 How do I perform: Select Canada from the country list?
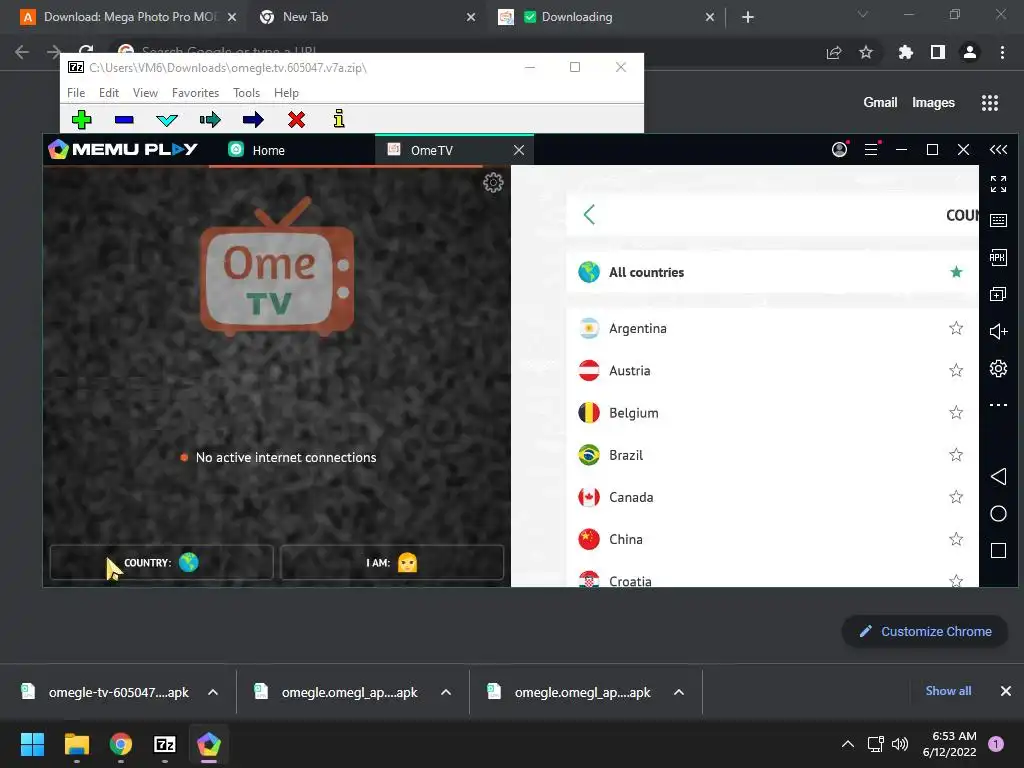[x=773, y=497]
